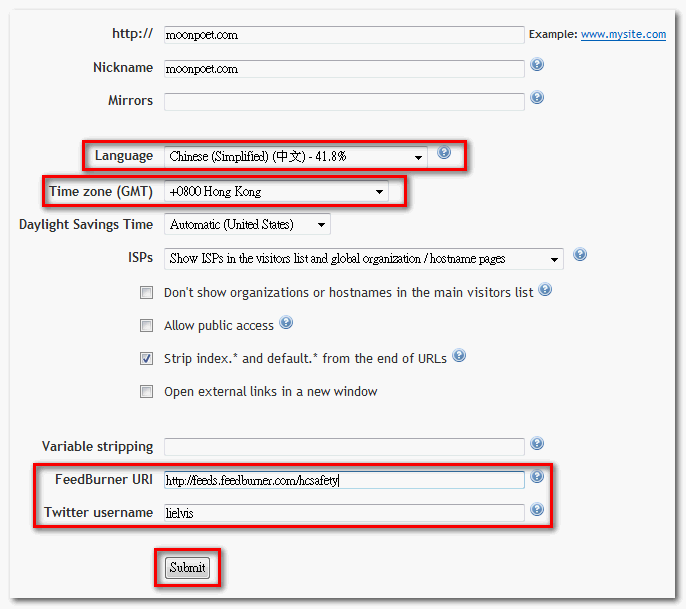Open the www.mysite.com example link
The height and width of the screenshot is (609, 686).
point(623,34)
